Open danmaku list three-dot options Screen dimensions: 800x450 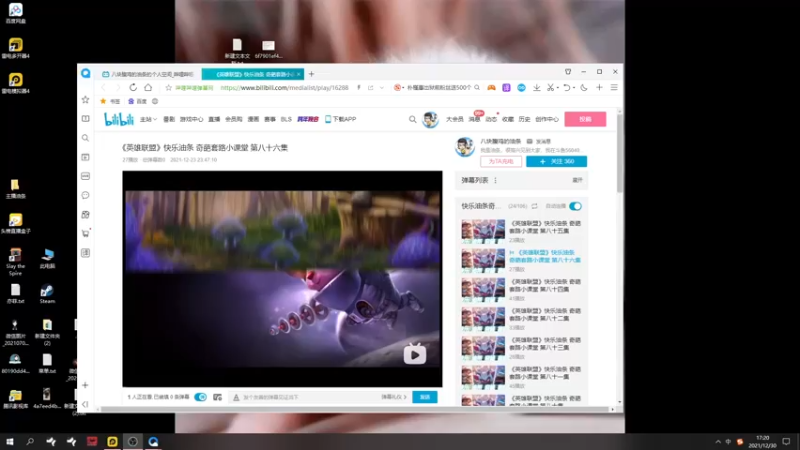pos(495,180)
